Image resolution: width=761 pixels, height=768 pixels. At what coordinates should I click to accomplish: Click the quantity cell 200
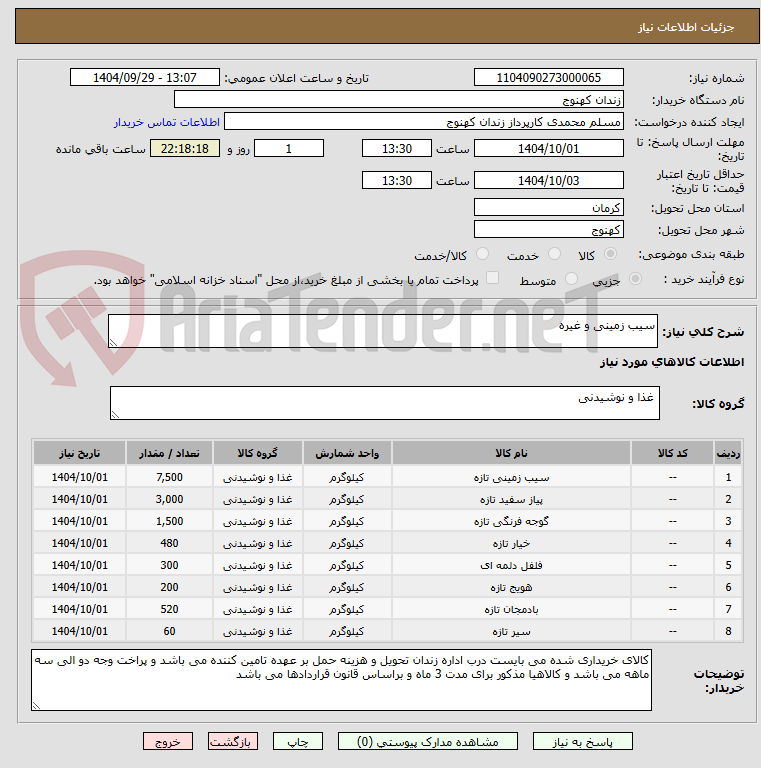169,587
